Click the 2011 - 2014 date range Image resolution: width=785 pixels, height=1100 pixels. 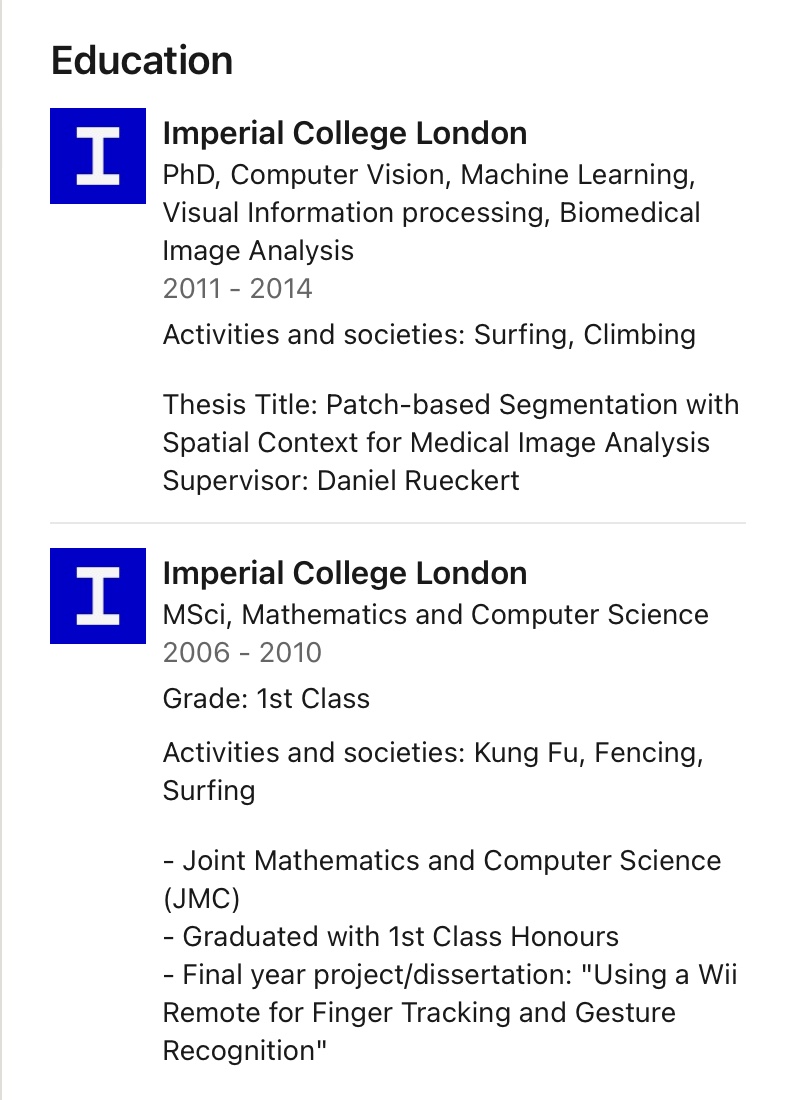237,288
